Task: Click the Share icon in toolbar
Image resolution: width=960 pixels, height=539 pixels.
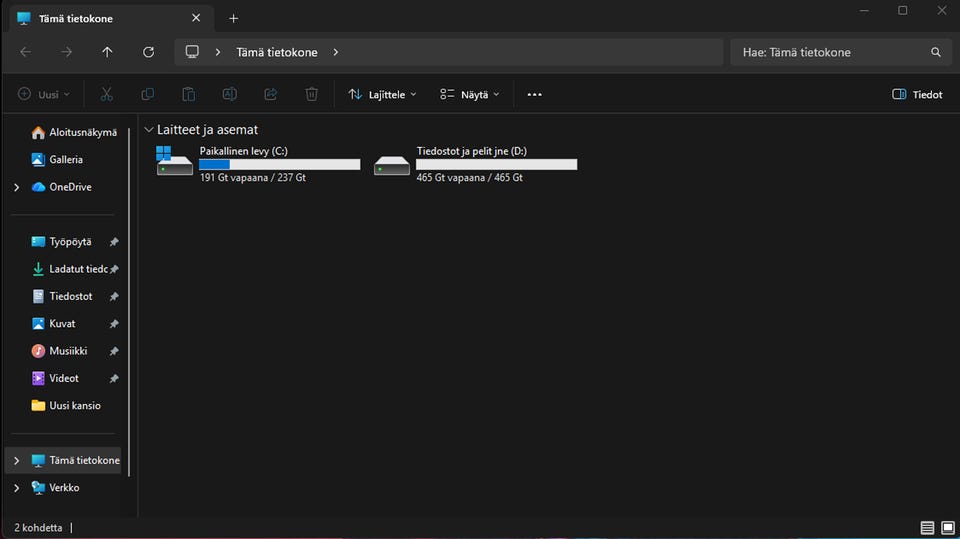Action: (x=271, y=94)
